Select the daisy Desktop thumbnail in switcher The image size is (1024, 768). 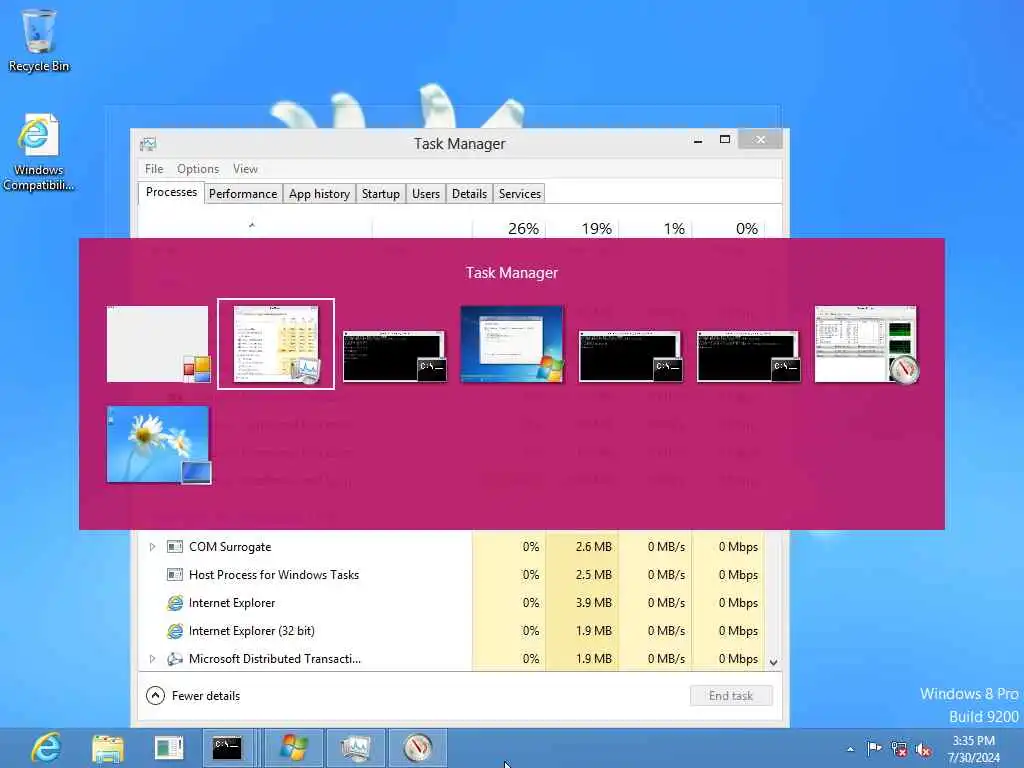point(158,445)
